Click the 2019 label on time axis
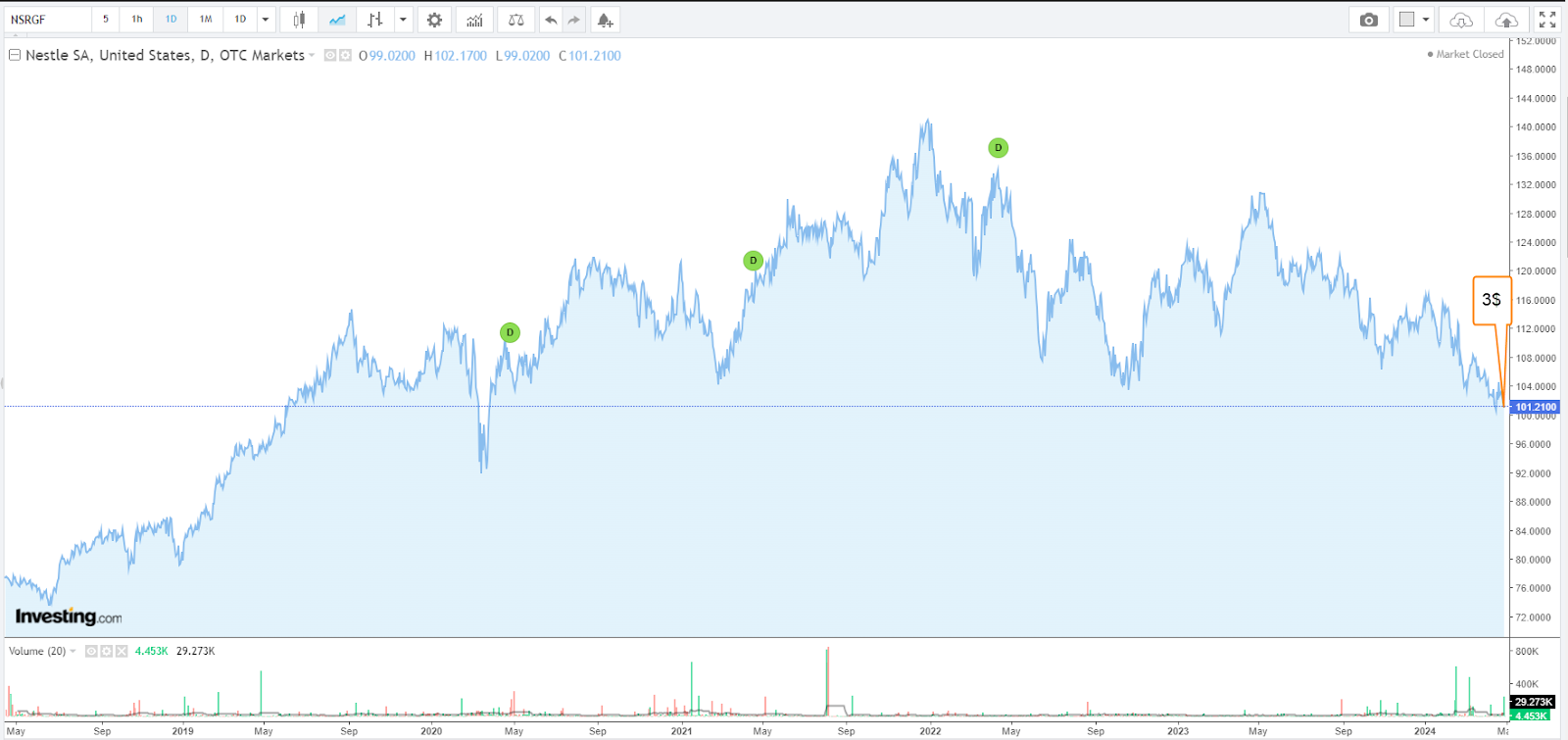The height and width of the screenshot is (740, 1568). [182, 731]
